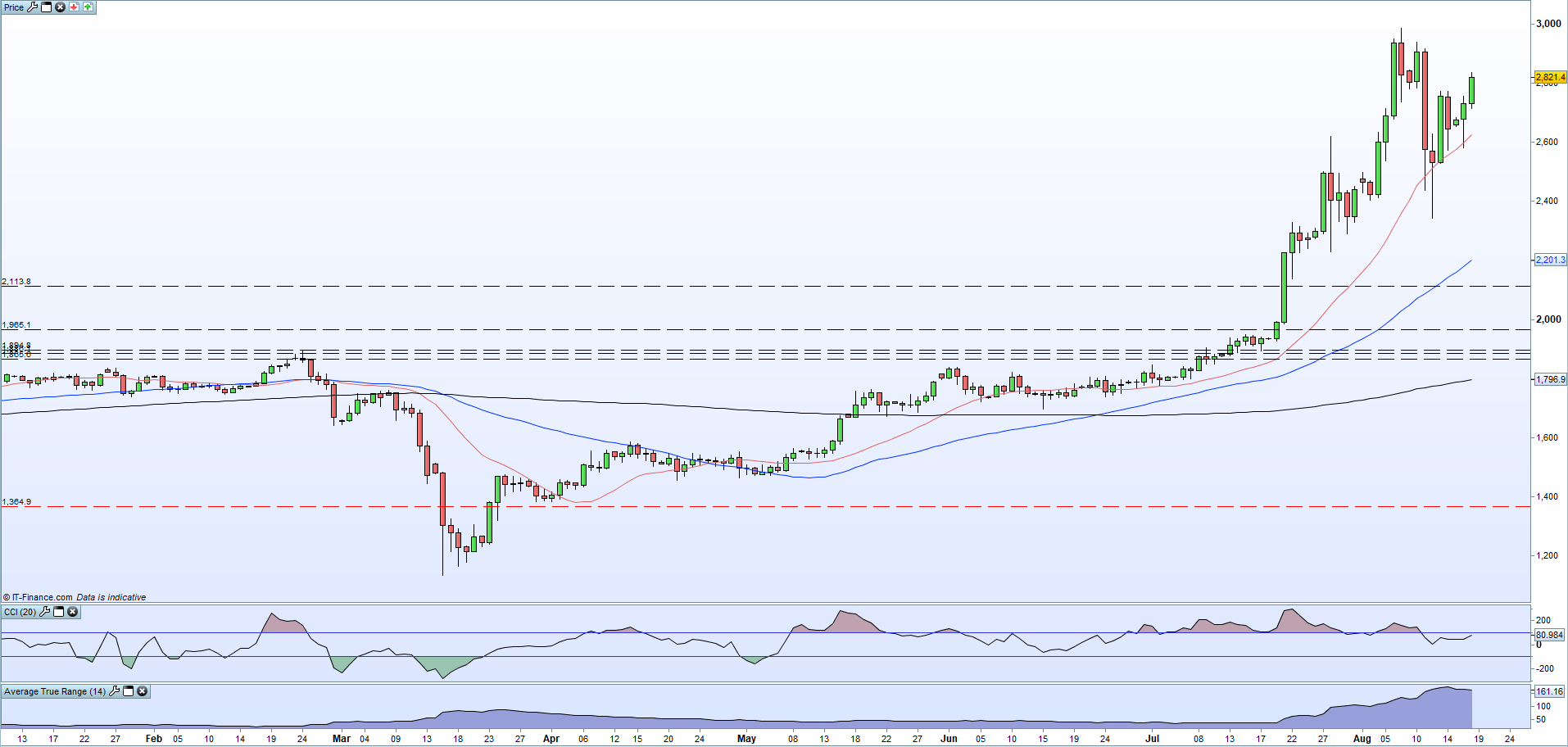This screenshot has height=747, width=1568.
Task: Click the red down-arrow icon in Price panel
Action: click(x=74, y=7)
